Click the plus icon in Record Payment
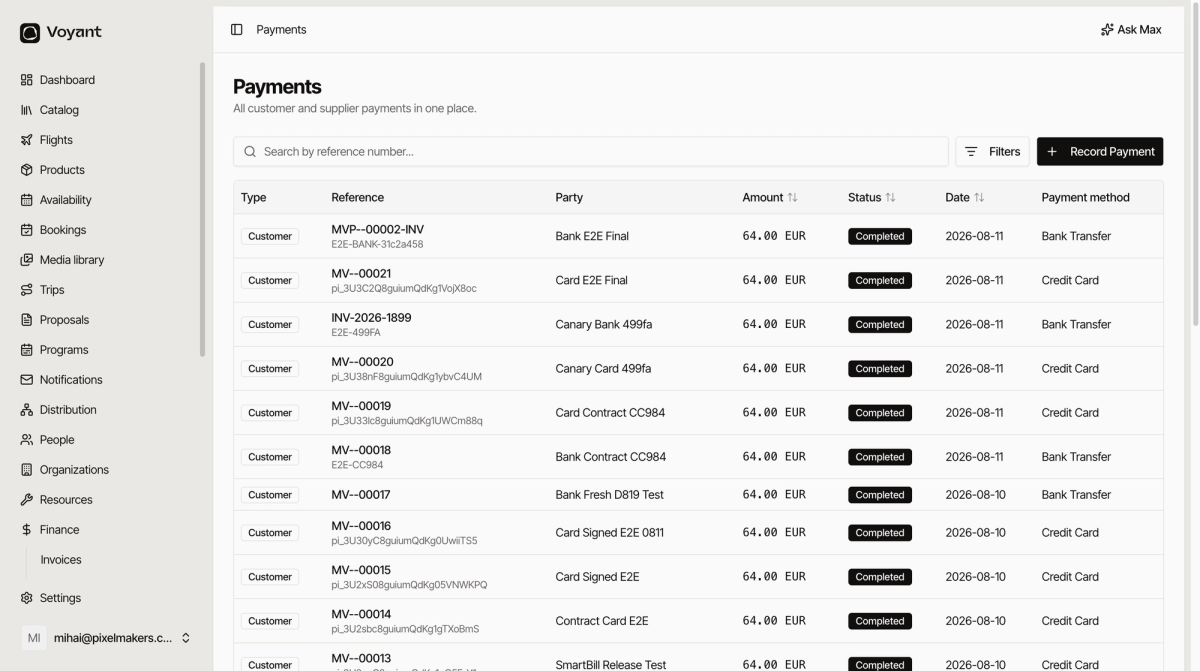Image resolution: width=1200 pixels, height=671 pixels. (x=1052, y=152)
